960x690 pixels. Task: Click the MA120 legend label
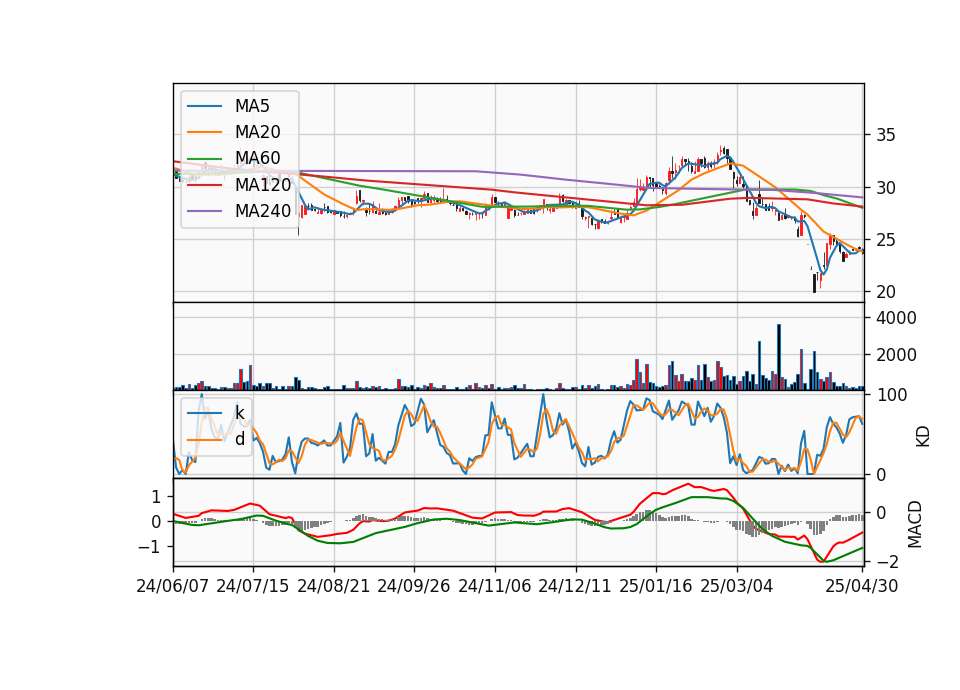pos(263,185)
